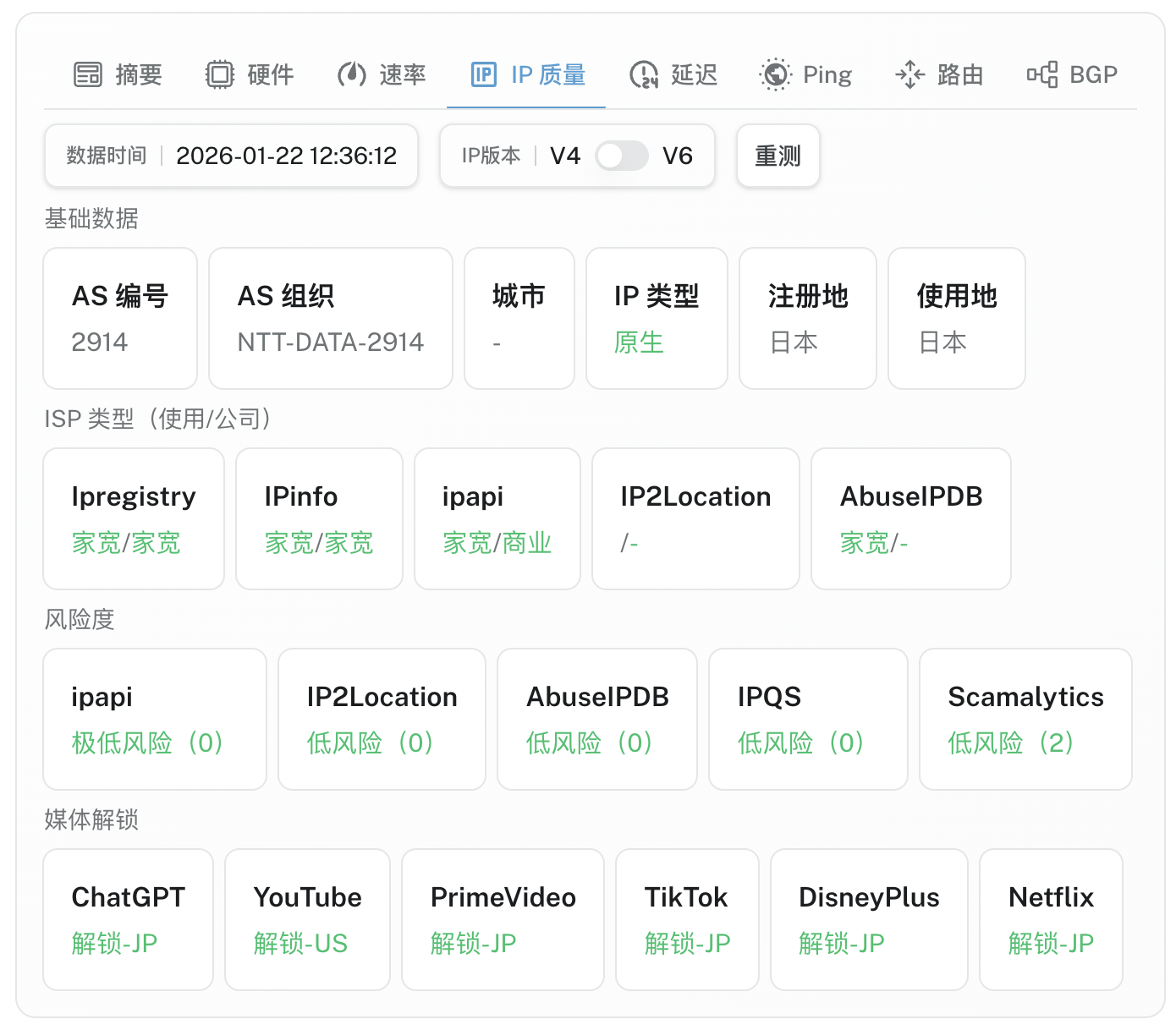The height and width of the screenshot is (1030, 1176).
Task: Click the IPinfo ISP type card
Action: (319, 519)
